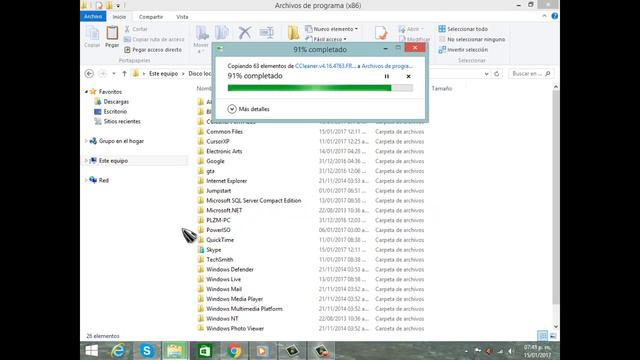Click the Mover a ribbon icon
This screenshot has height=360, width=640.
click(202, 33)
